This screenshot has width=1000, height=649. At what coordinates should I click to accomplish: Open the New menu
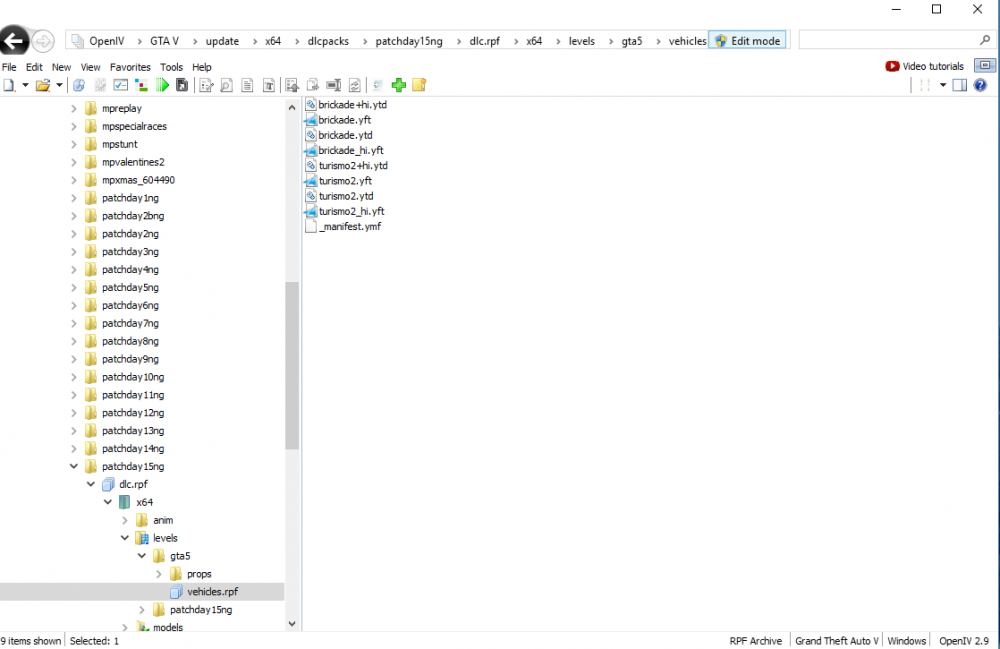(61, 67)
